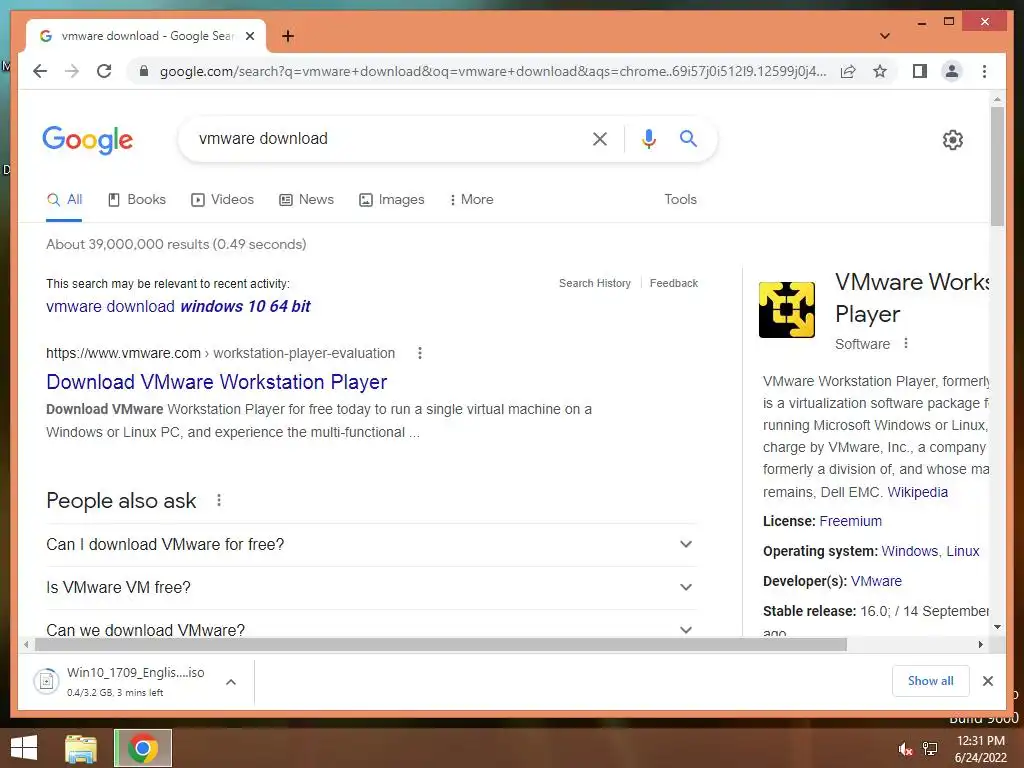This screenshot has width=1024, height=768.
Task: Close the downloads bar
Action: (987, 681)
